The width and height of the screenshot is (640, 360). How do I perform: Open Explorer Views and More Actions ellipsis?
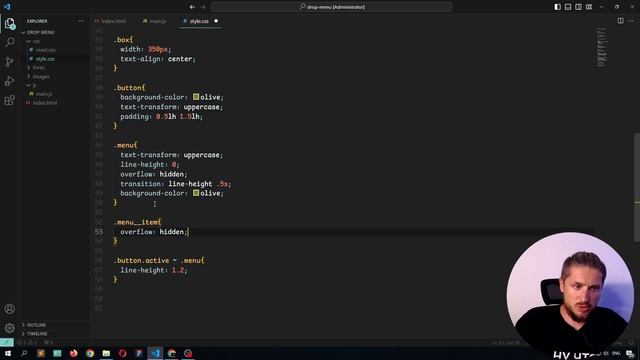tap(81, 21)
